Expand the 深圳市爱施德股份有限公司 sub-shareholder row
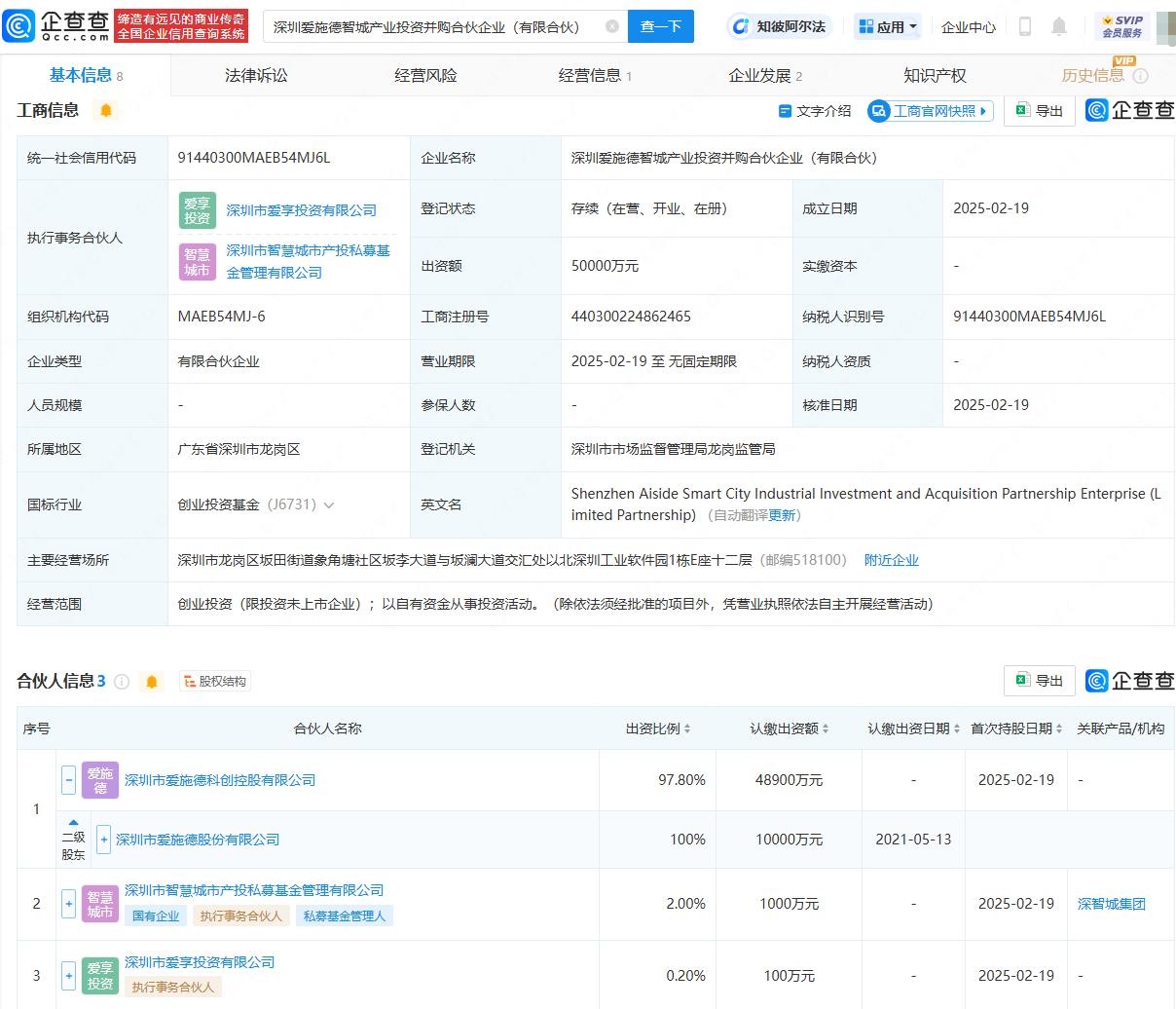Screen dimensions: 1176x1009 pos(104,840)
